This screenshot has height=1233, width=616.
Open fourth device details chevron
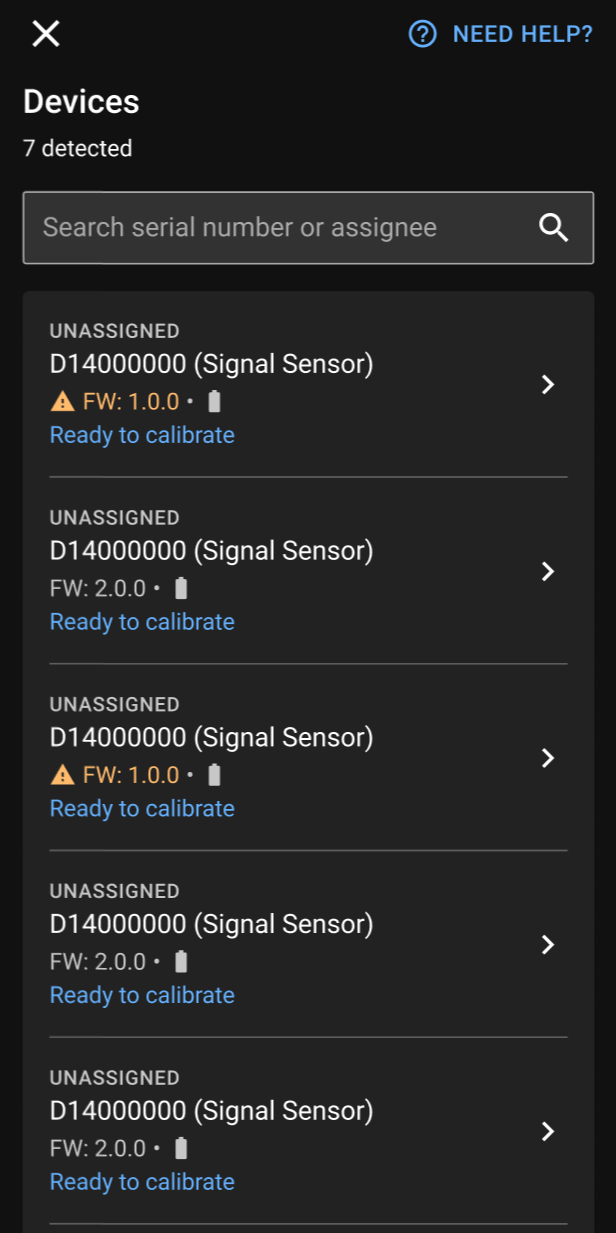tap(547, 945)
